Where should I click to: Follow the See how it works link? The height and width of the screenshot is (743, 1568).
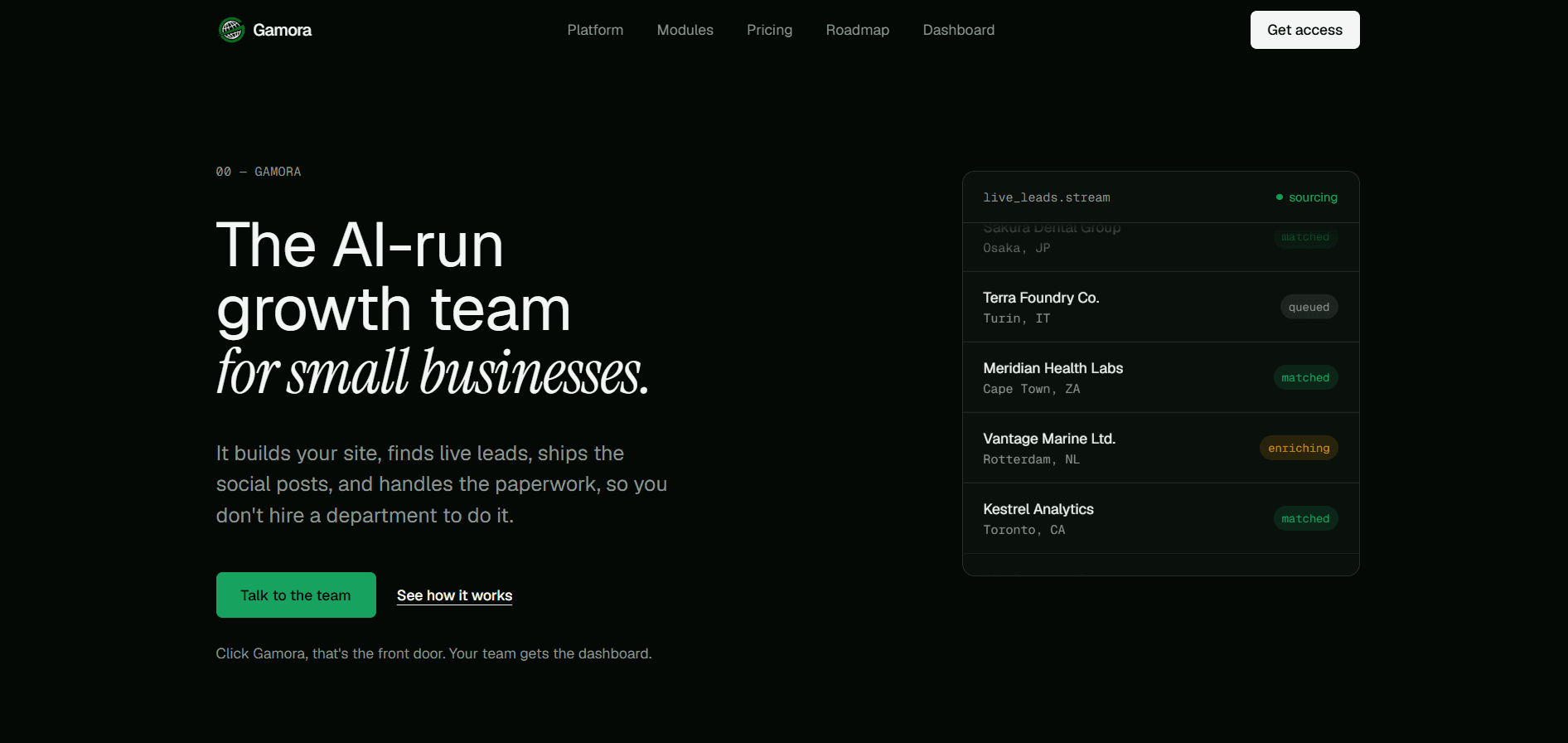[454, 595]
